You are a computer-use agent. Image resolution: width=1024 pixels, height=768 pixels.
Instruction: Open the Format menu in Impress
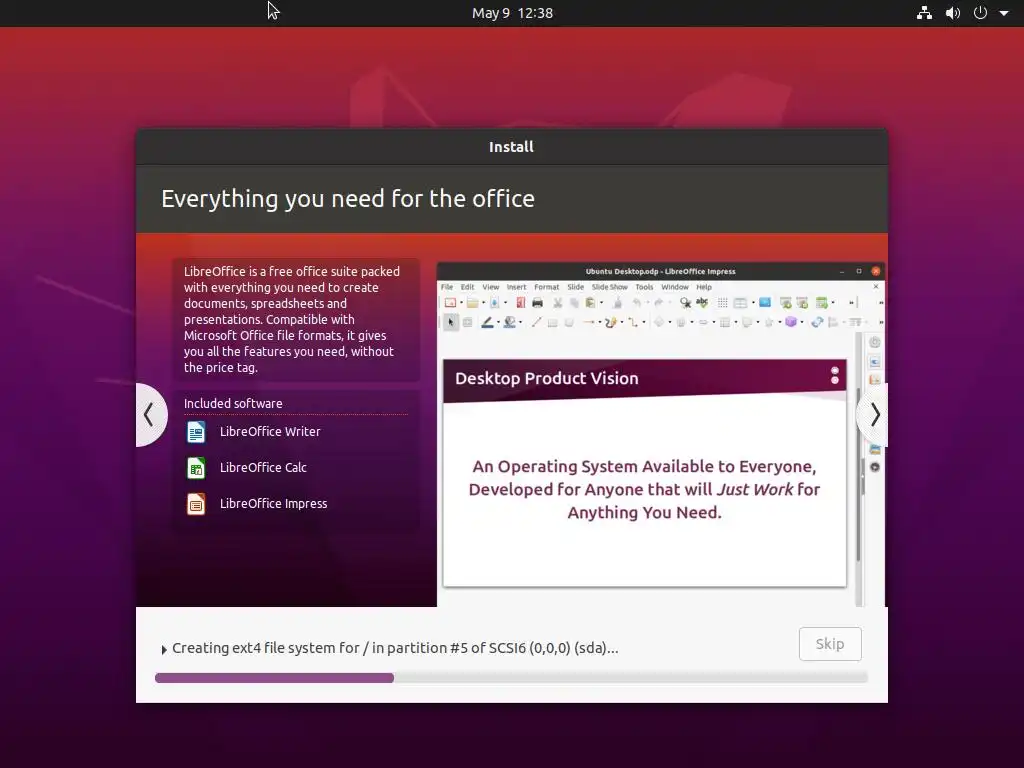point(547,287)
